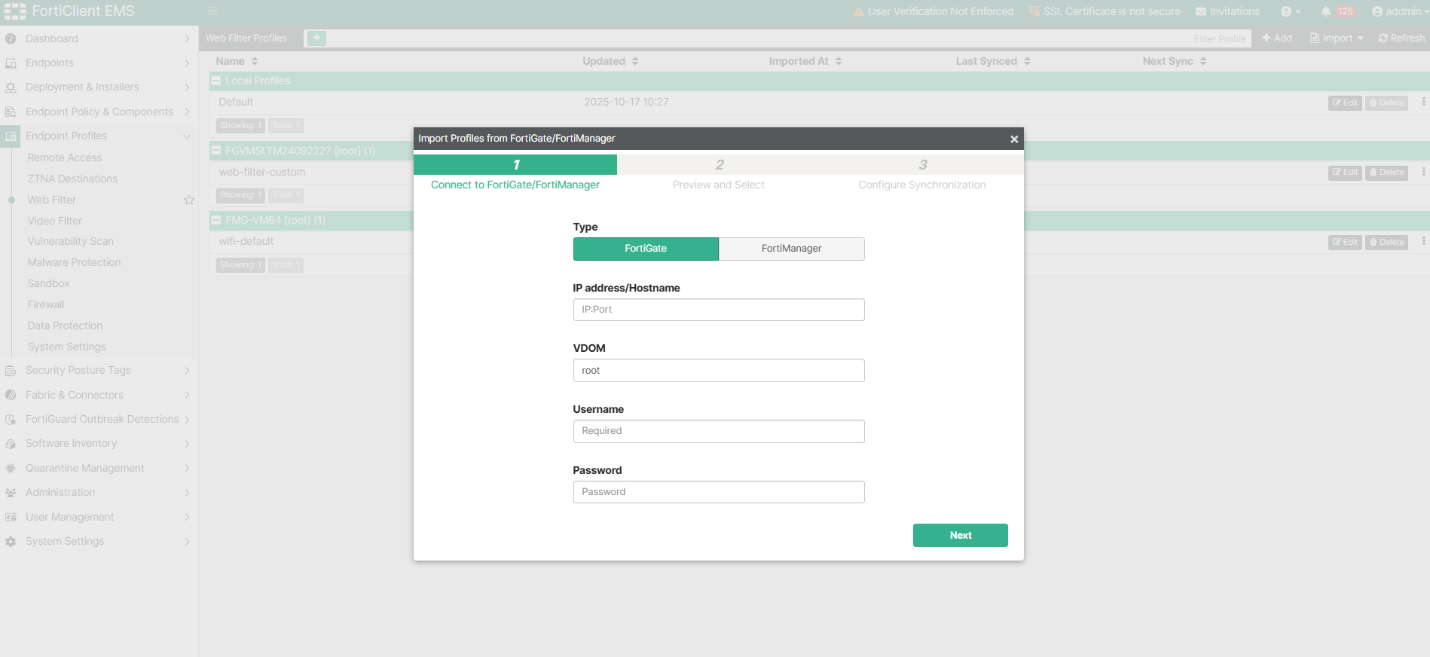Click the FortiGuard Outbreak Detections icon

[10, 420]
